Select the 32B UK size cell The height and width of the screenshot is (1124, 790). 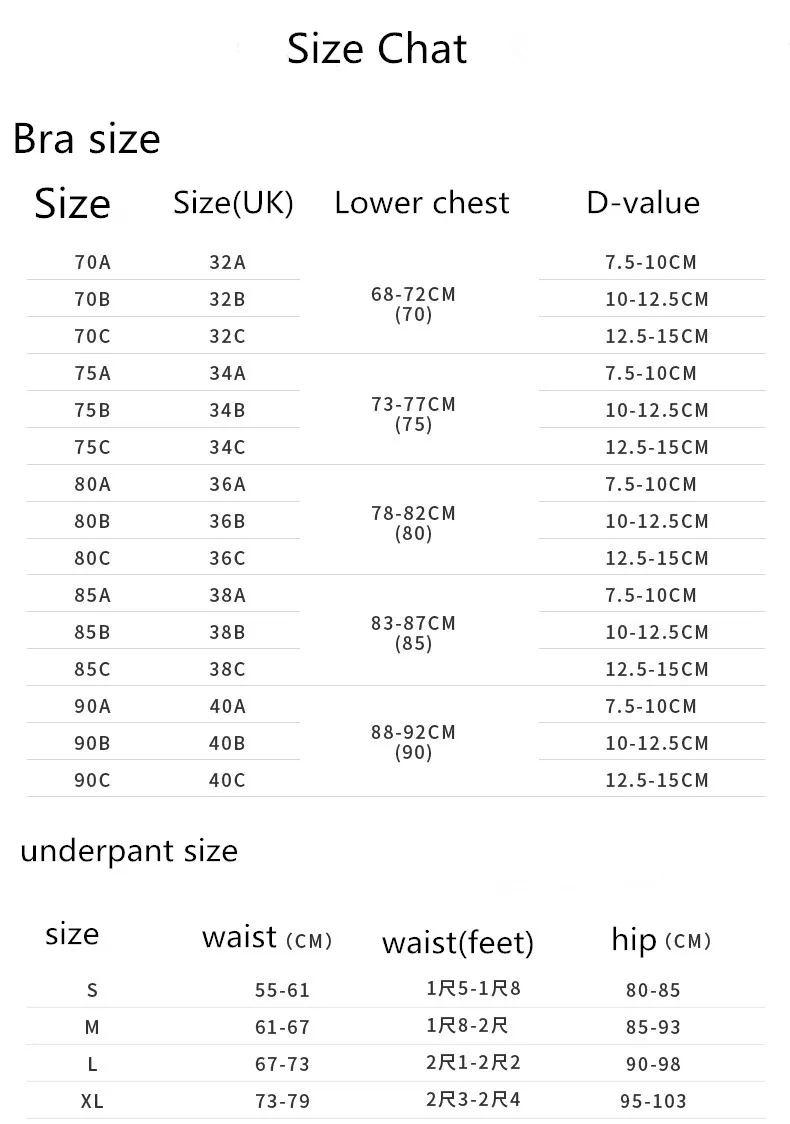tap(227, 299)
